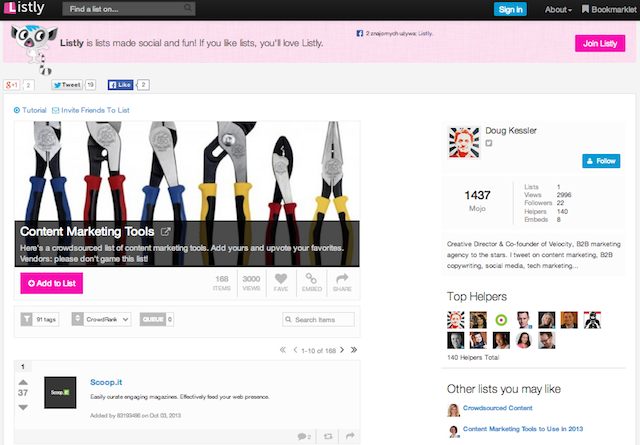
Task: Click the Add to List button
Action: click(52, 283)
